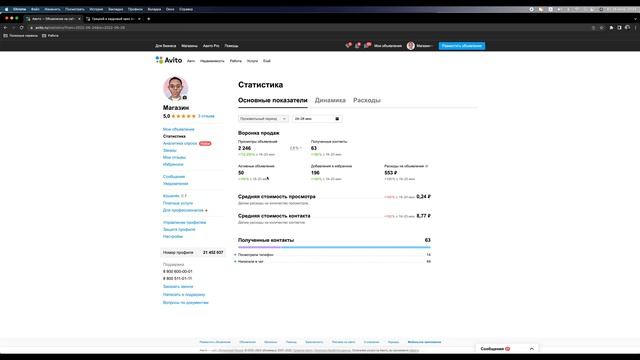Open the Авито Pro header link

(211, 46)
